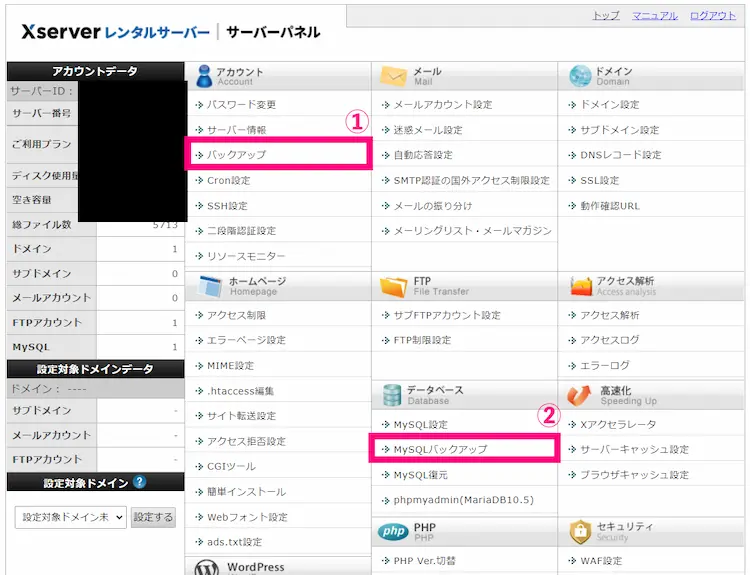750x575 pixels.
Task: Open アクセスログ
Action: (x=609, y=340)
